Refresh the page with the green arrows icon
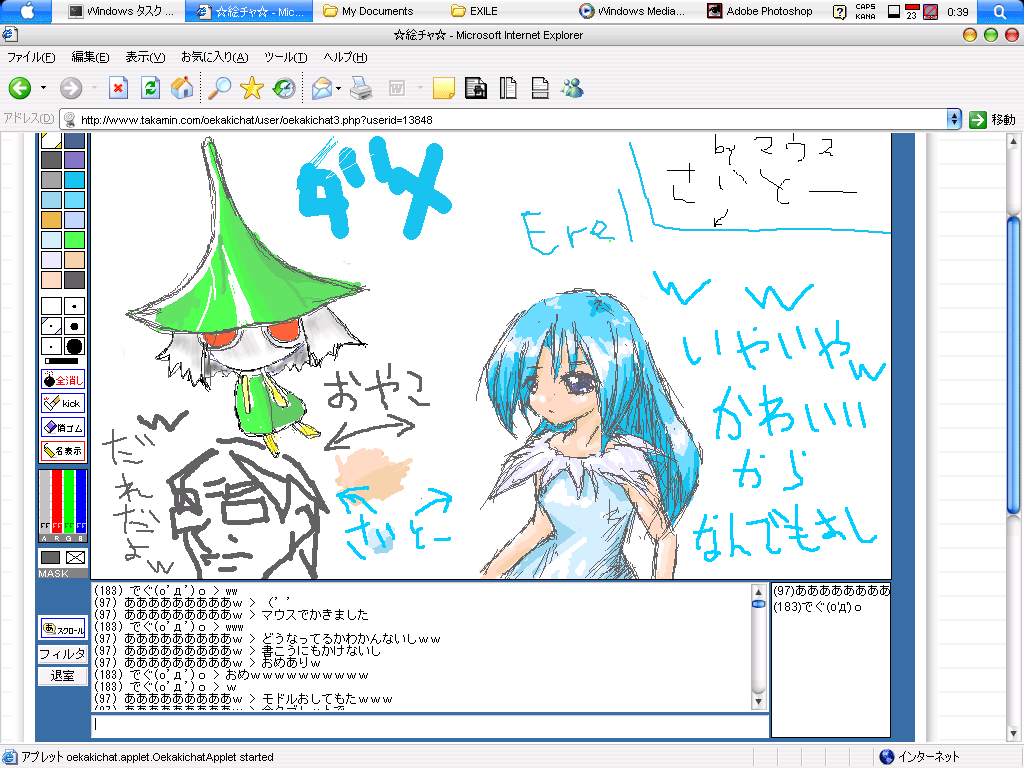The height and width of the screenshot is (768, 1024). coord(150,88)
